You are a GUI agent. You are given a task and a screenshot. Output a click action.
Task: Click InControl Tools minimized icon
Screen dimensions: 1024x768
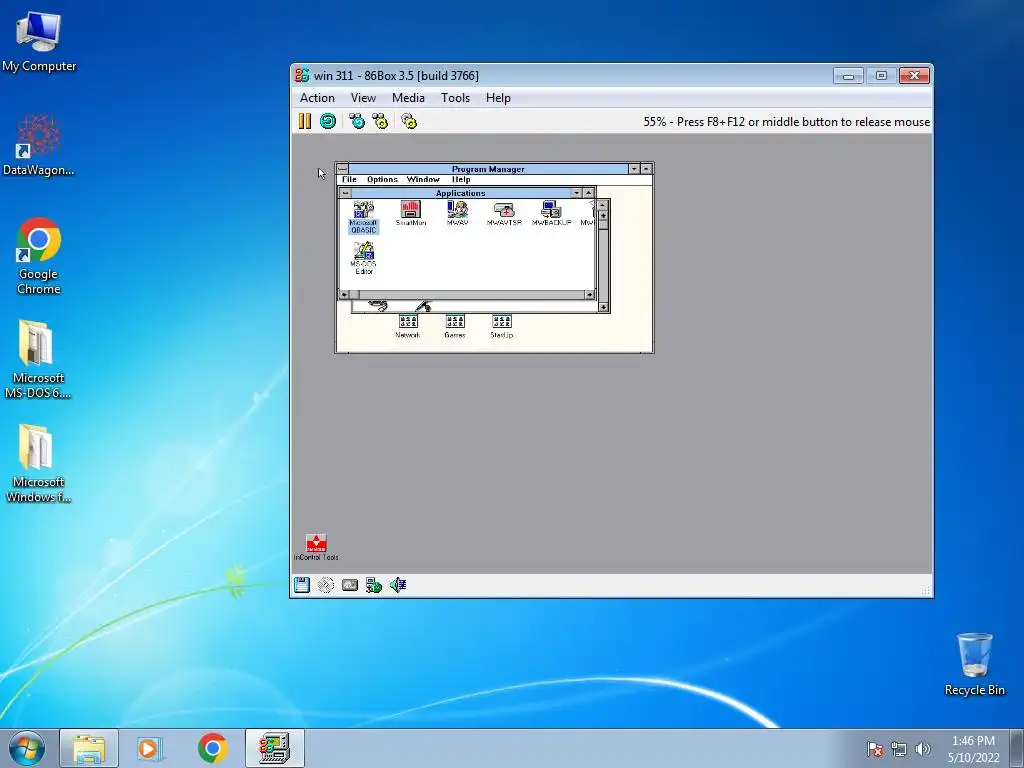coord(316,547)
